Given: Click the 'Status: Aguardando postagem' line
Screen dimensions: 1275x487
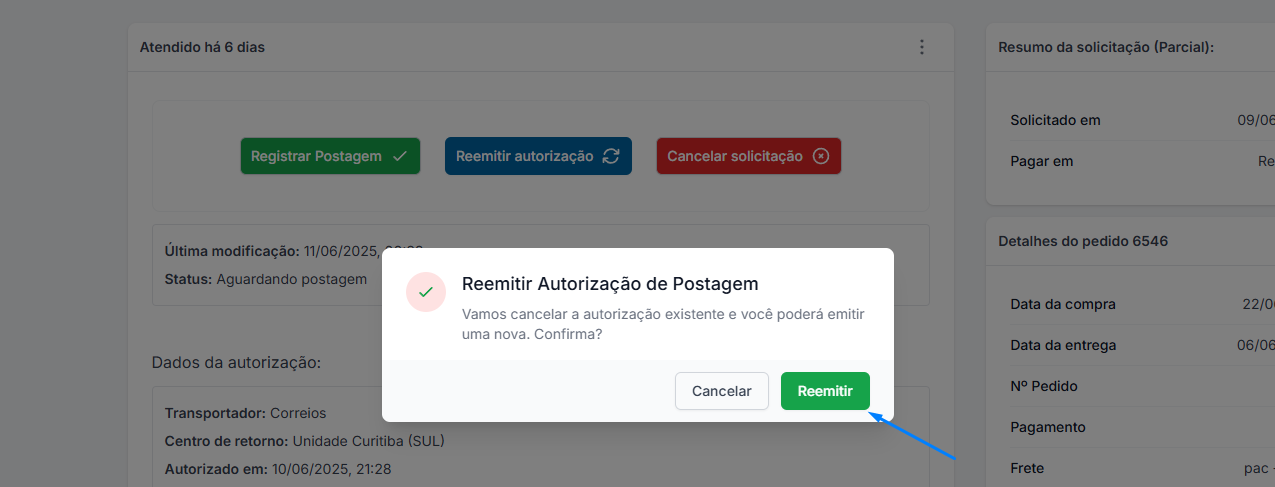Looking at the screenshot, I should pyautogui.click(x=266, y=279).
